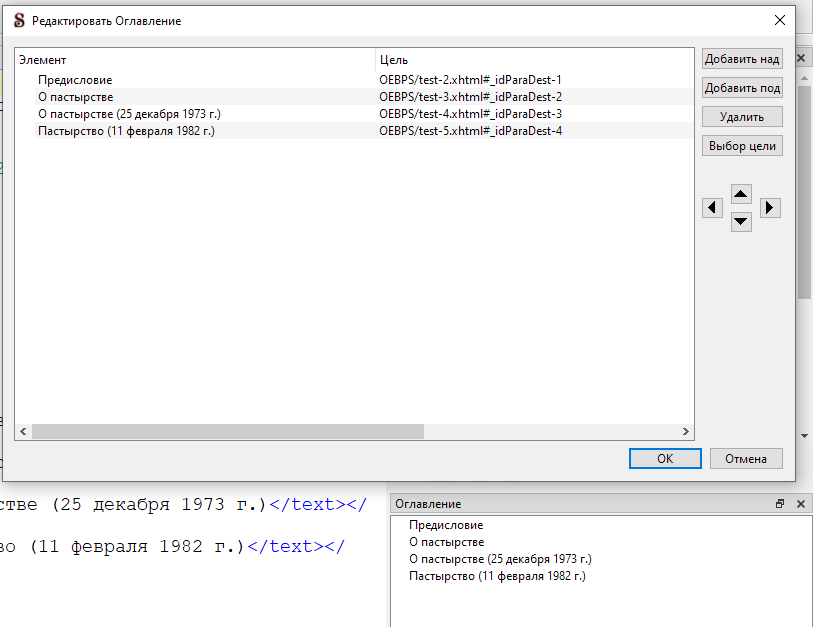Click the Добавить под button

(x=742, y=88)
